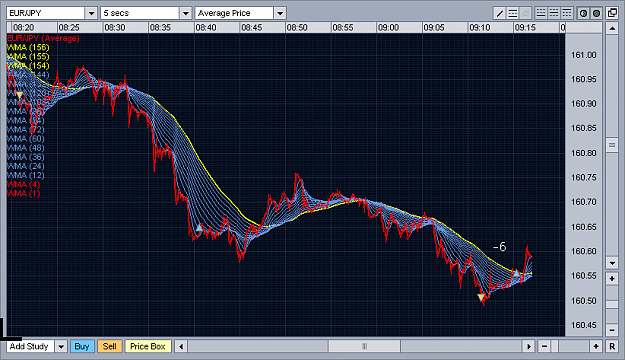Click blue buy triangle marker near 08:40

pyautogui.click(x=199, y=228)
